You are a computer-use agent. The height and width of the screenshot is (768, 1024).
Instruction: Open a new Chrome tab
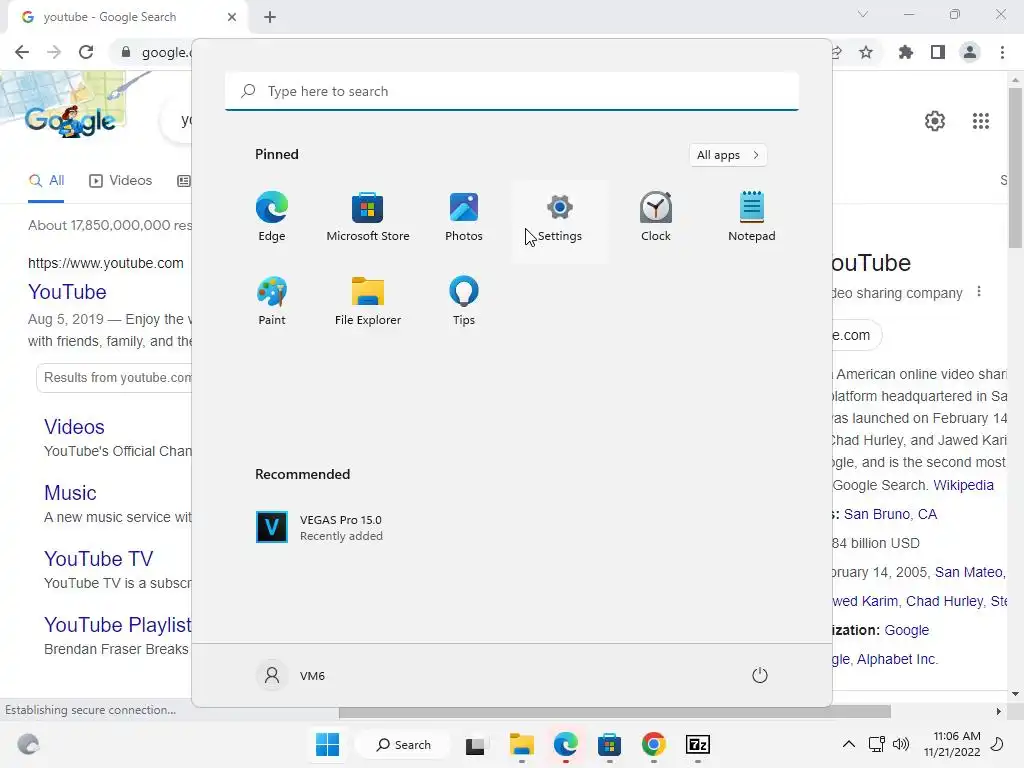(270, 17)
